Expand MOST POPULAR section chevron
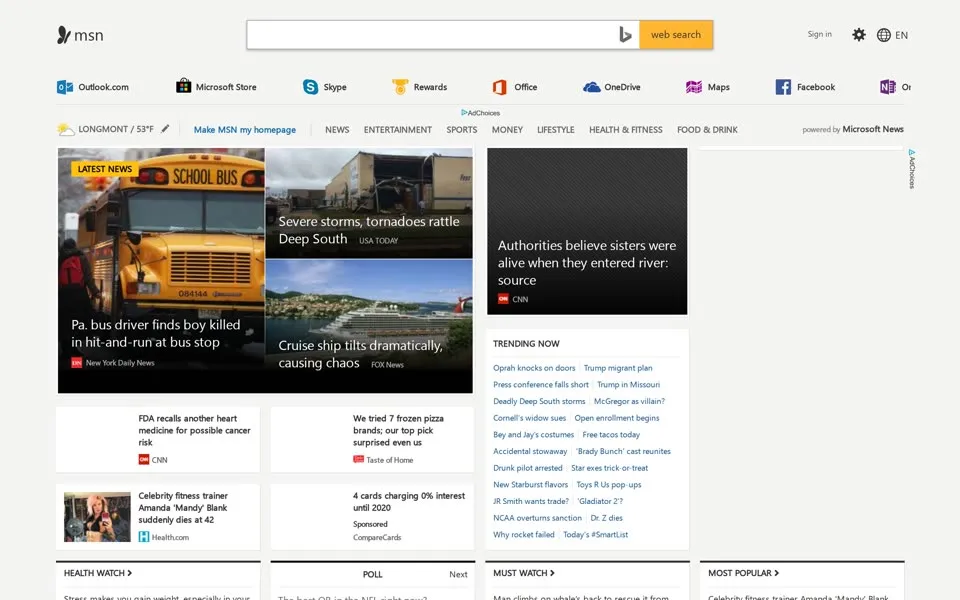The image size is (960, 600). (777, 573)
